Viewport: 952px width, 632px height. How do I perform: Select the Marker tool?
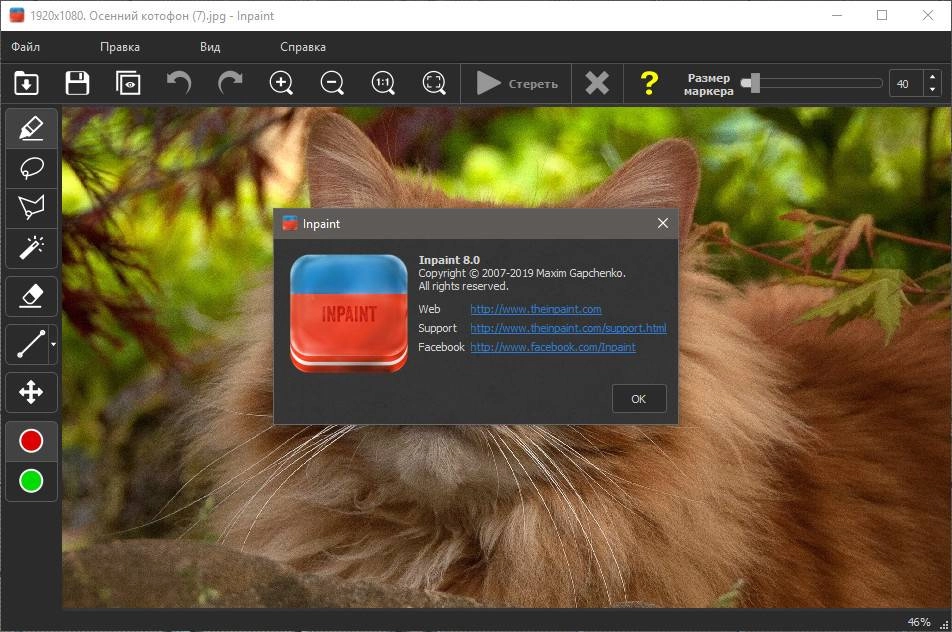pyautogui.click(x=32, y=128)
